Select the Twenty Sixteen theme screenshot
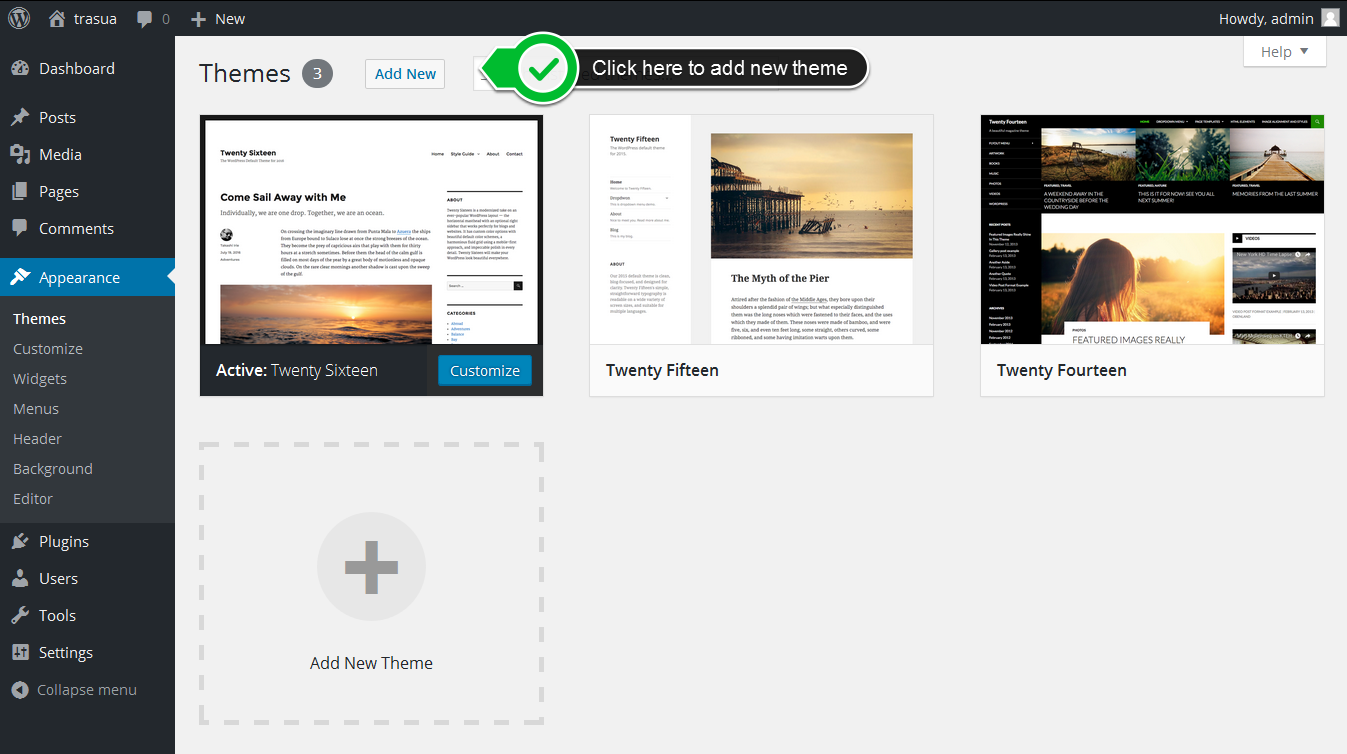 click(x=371, y=230)
